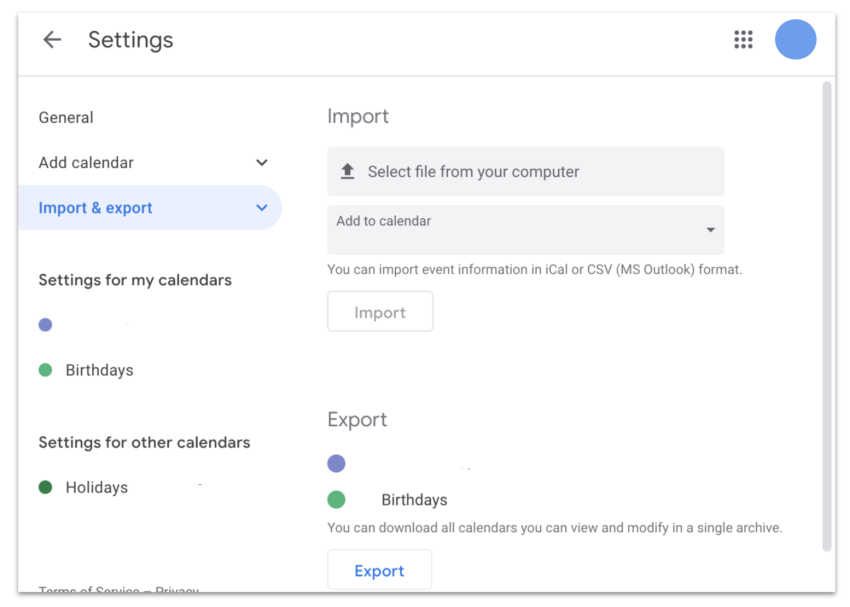The width and height of the screenshot is (850, 607).
Task: Open the Google apps grid icon
Action: (x=743, y=40)
